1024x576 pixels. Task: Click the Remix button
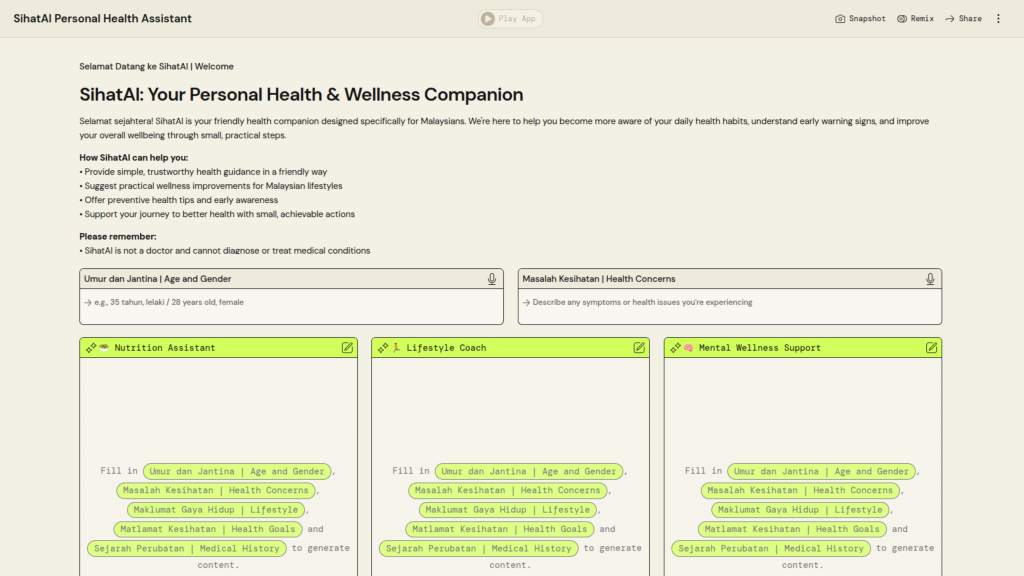tap(915, 18)
